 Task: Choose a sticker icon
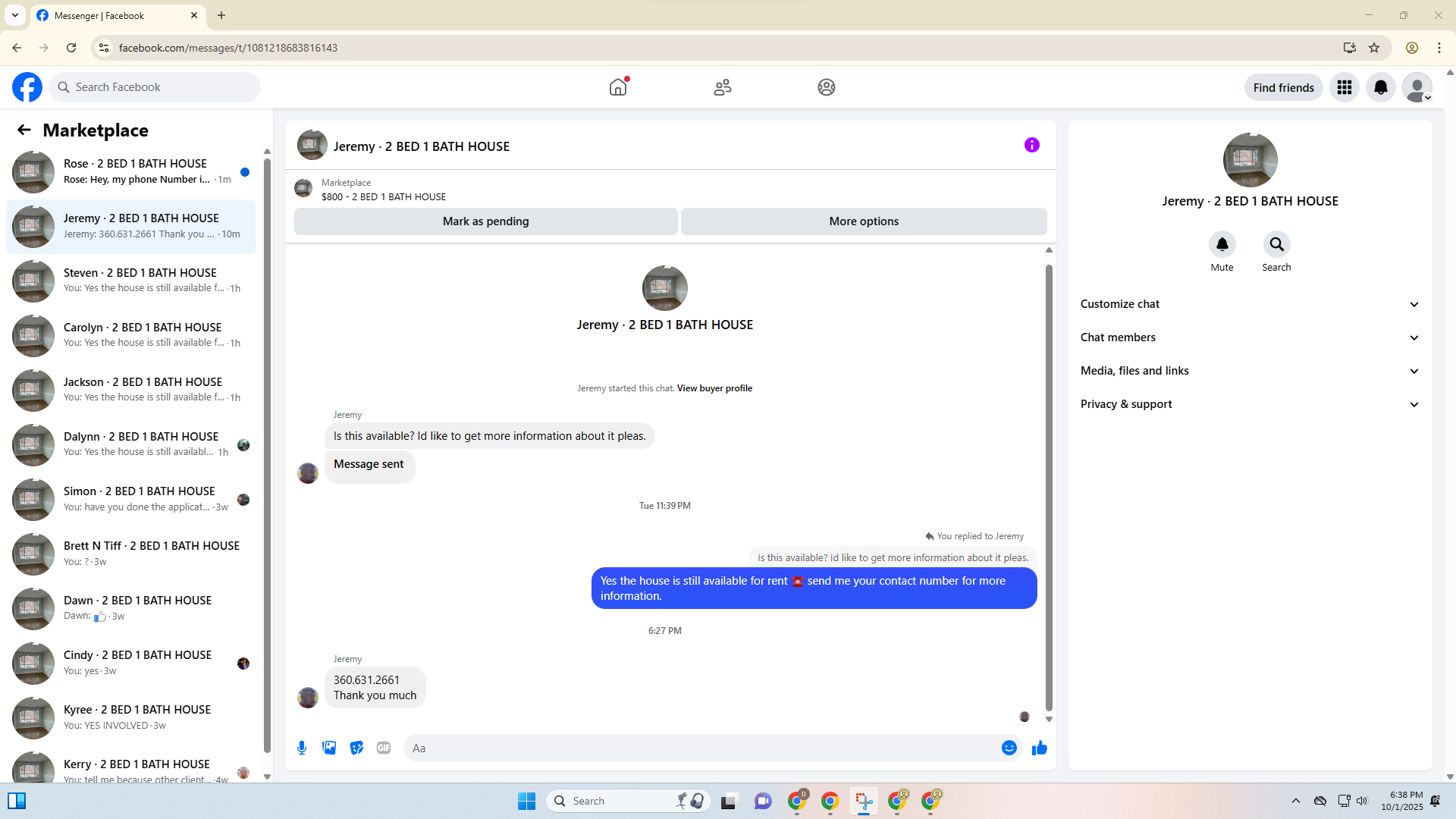pos(356,748)
